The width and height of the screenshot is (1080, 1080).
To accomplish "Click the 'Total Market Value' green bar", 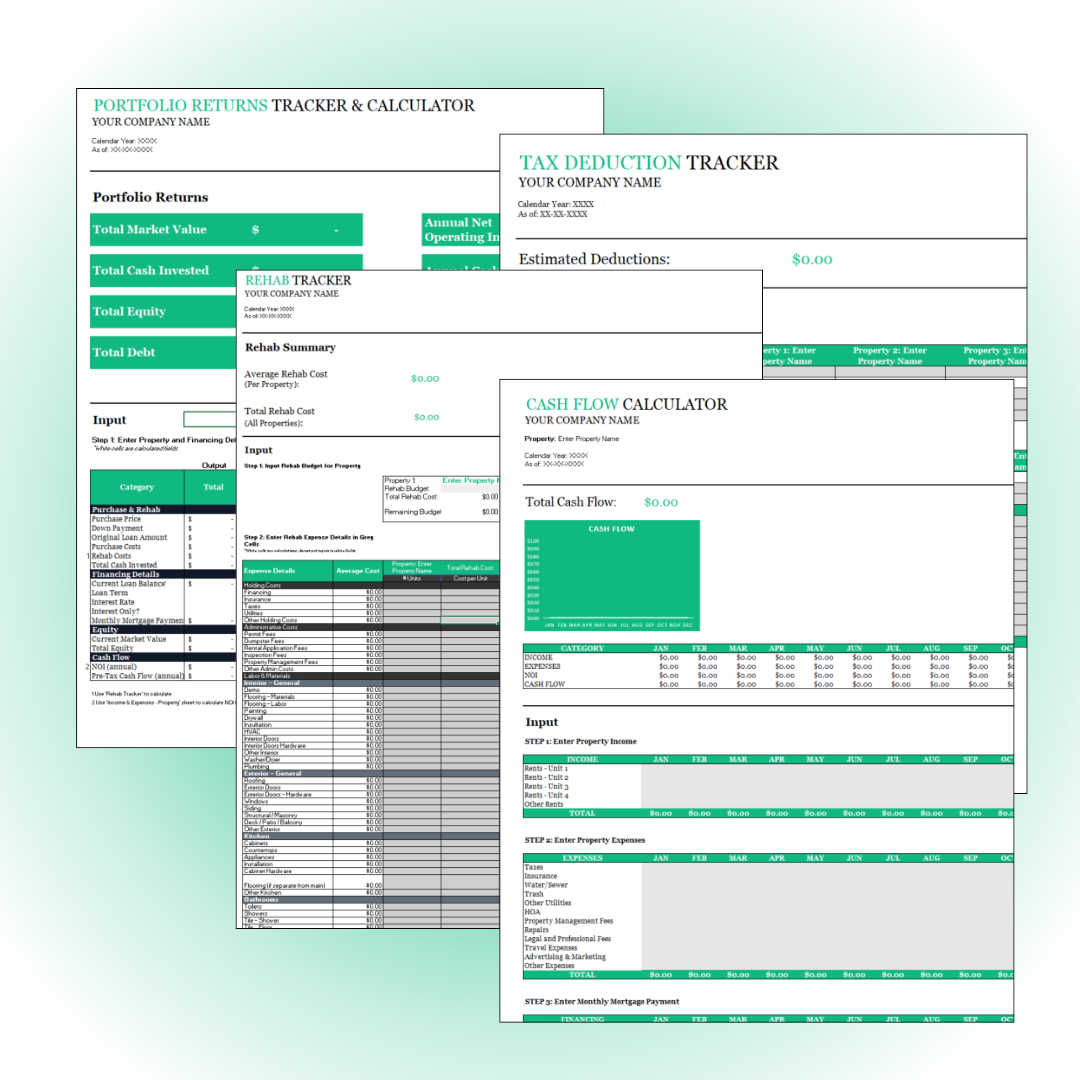I will coord(226,229).
